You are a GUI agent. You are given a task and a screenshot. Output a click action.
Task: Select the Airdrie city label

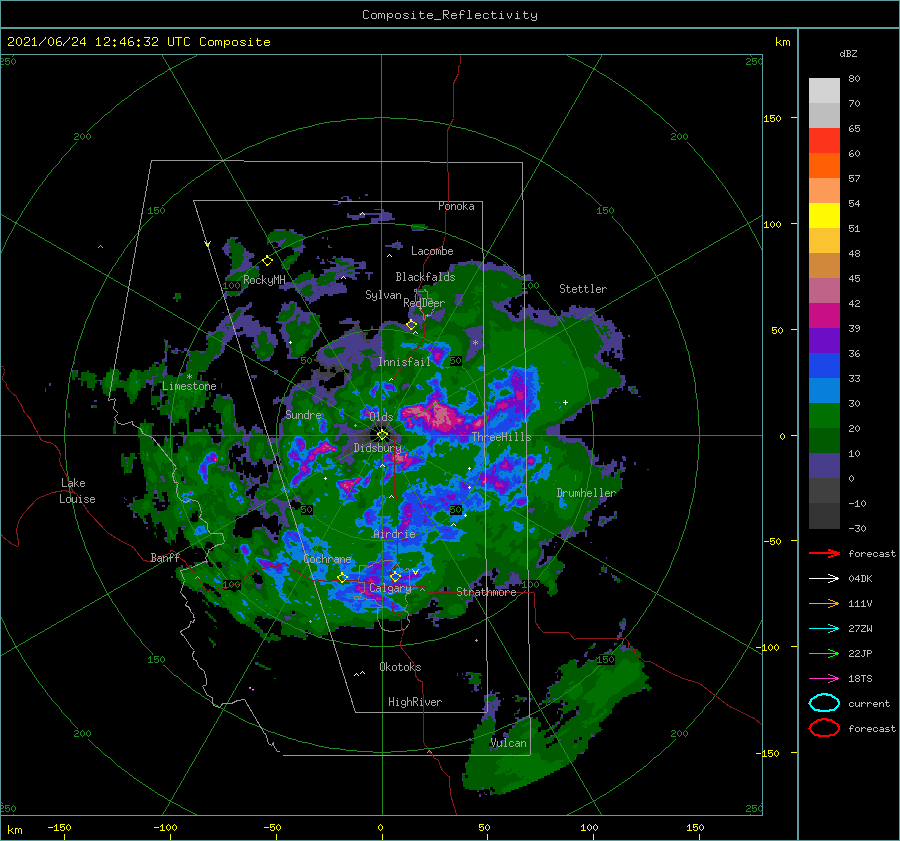coord(394,534)
